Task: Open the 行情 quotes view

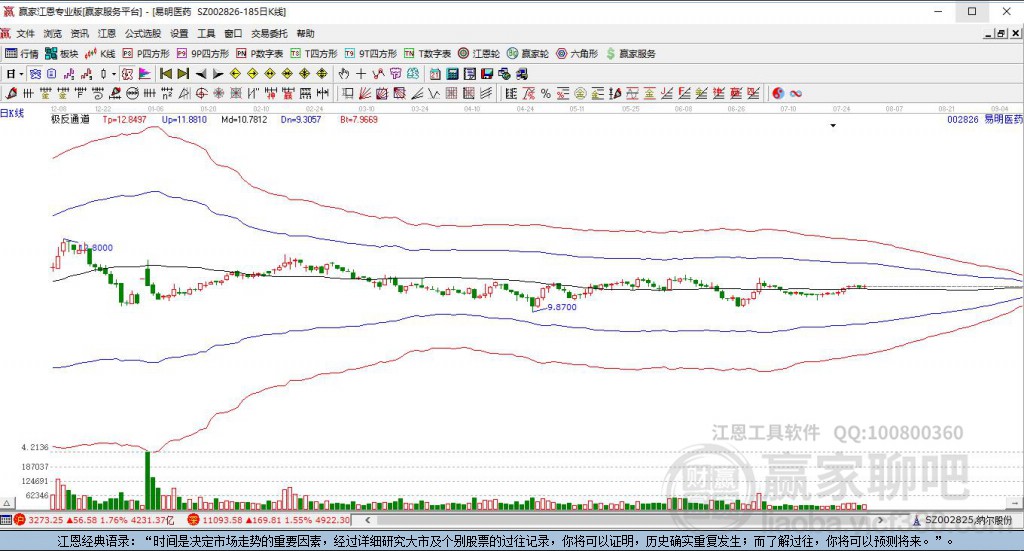Action: coord(22,54)
